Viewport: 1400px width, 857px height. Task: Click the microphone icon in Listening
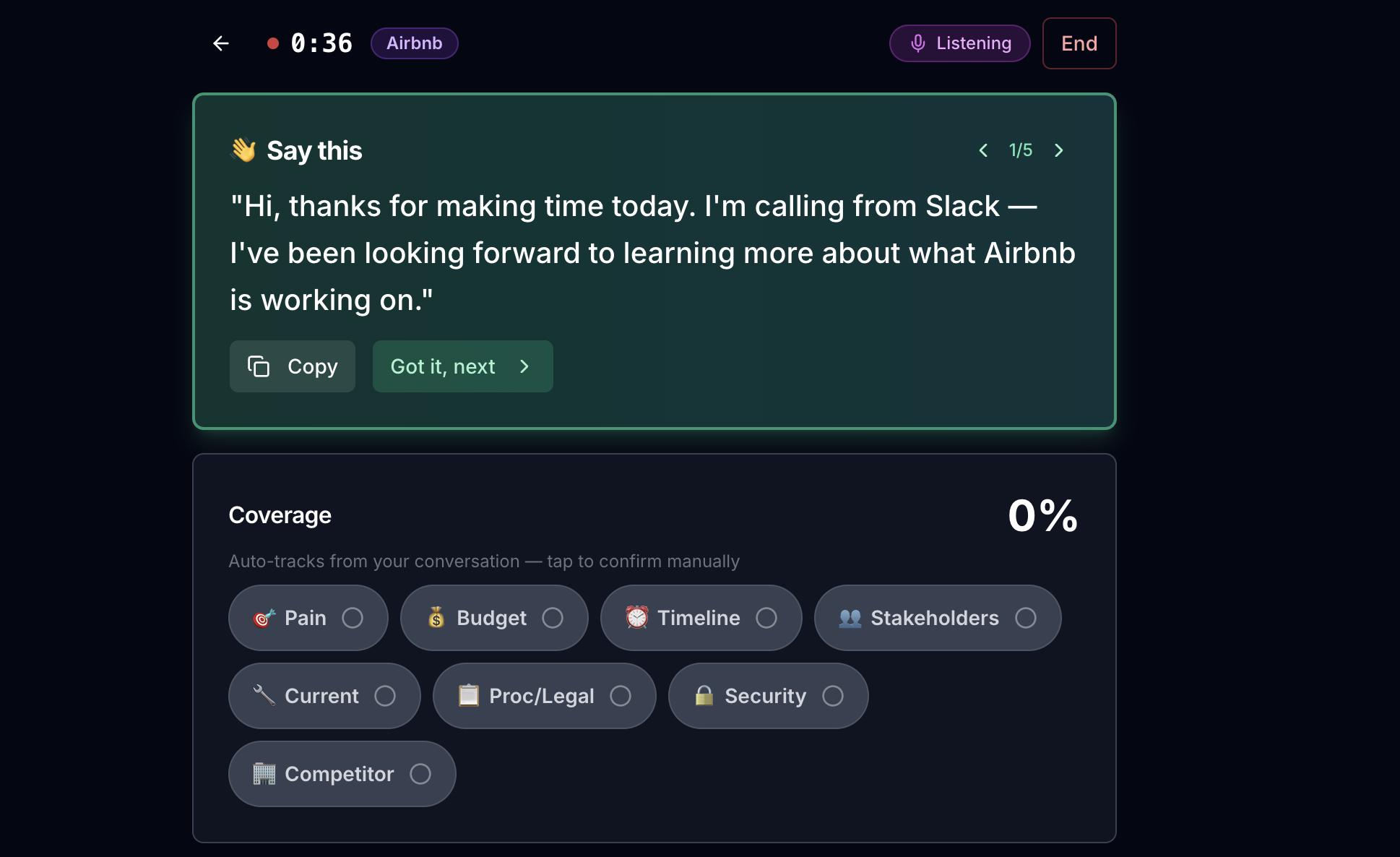pyautogui.click(x=917, y=43)
